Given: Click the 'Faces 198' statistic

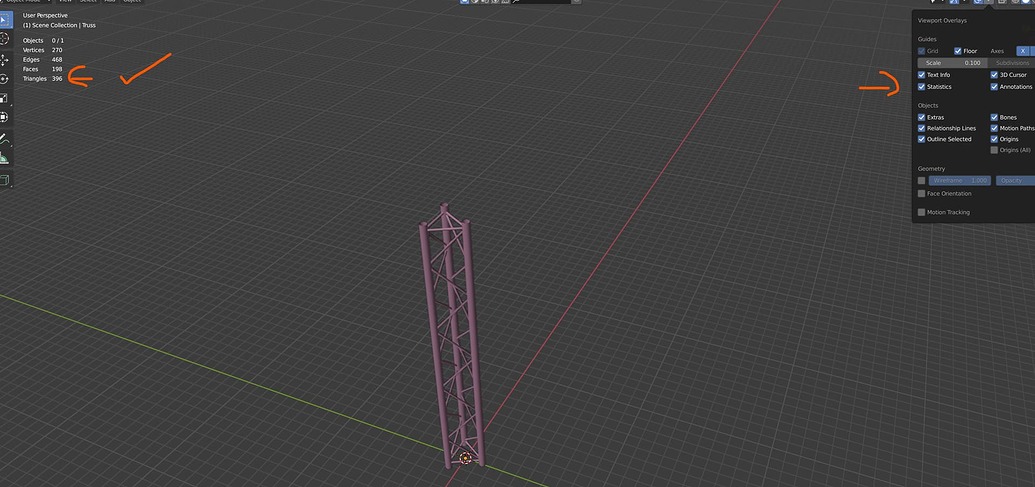Looking at the screenshot, I should coord(43,69).
